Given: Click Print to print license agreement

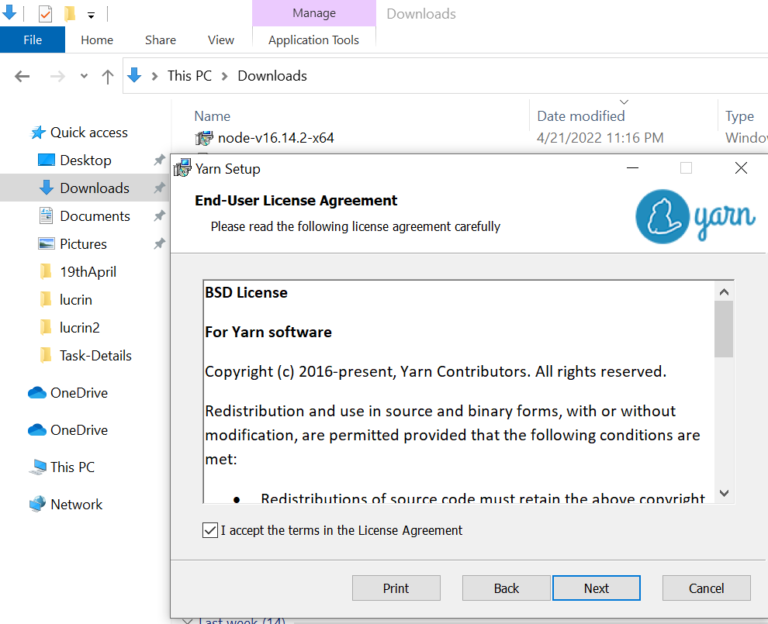Looking at the screenshot, I should pos(396,588).
